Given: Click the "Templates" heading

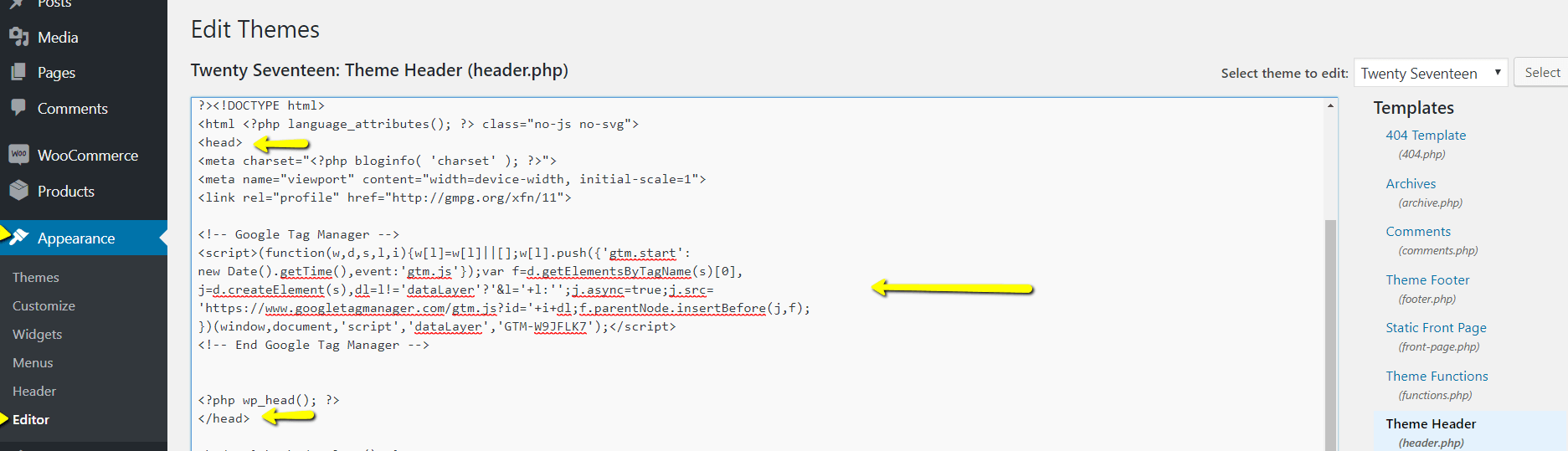Looking at the screenshot, I should (1413, 107).
